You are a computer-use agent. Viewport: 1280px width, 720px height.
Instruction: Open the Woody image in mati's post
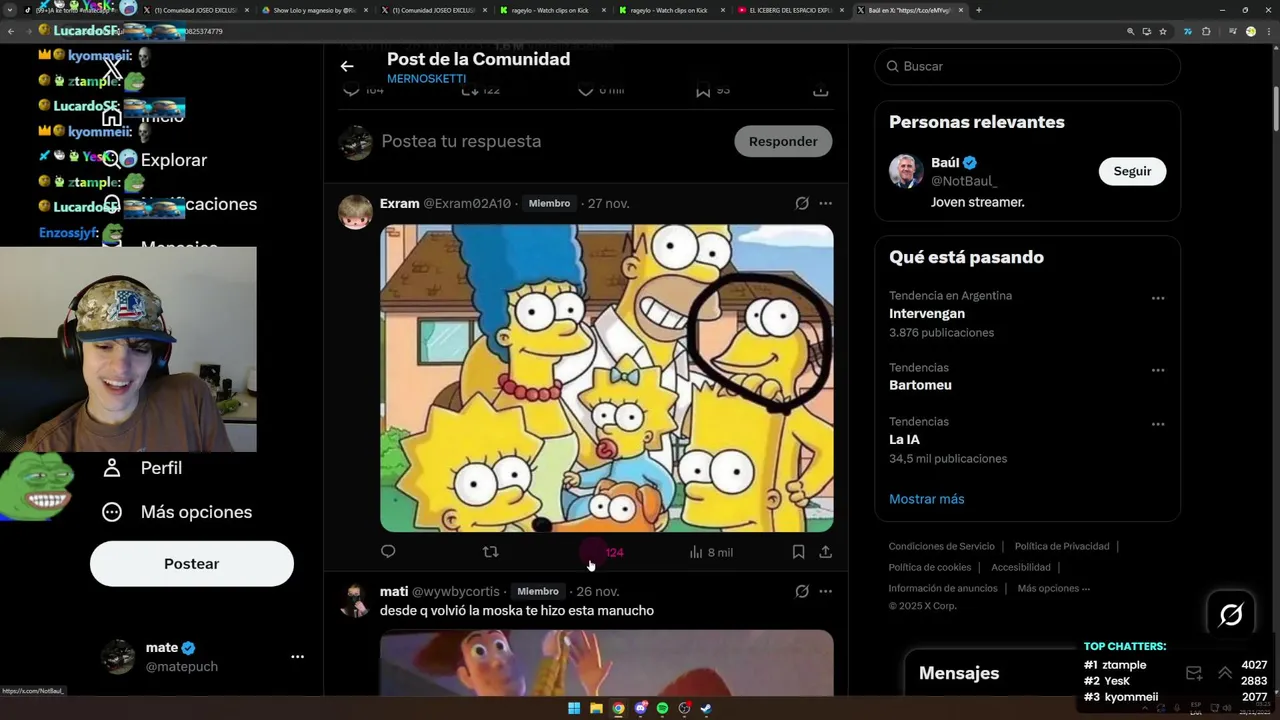607,662
